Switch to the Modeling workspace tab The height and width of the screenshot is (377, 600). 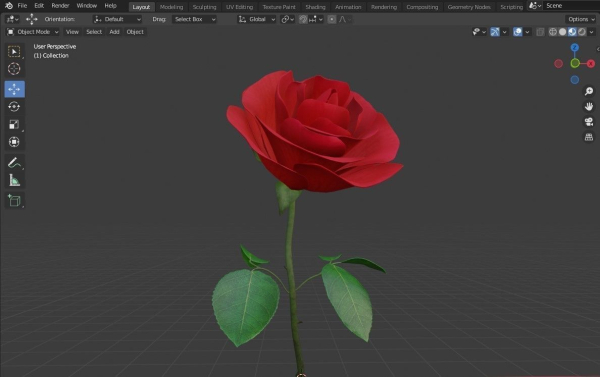point(171,7)
